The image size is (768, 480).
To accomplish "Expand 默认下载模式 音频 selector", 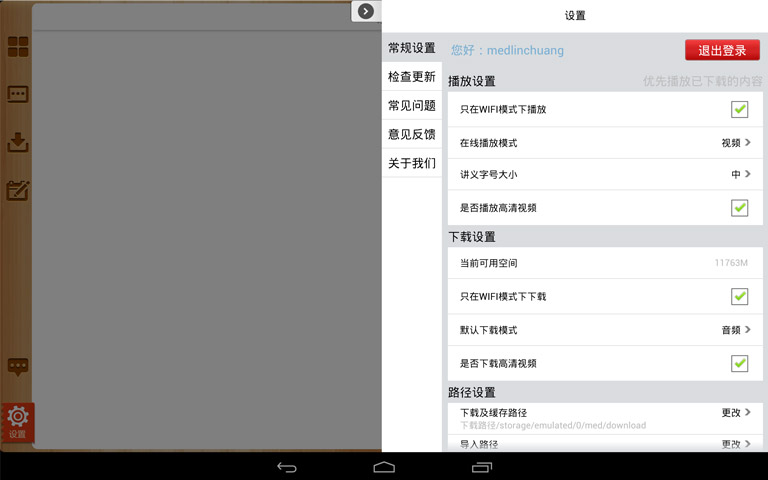I will click(x=735, y=330).
